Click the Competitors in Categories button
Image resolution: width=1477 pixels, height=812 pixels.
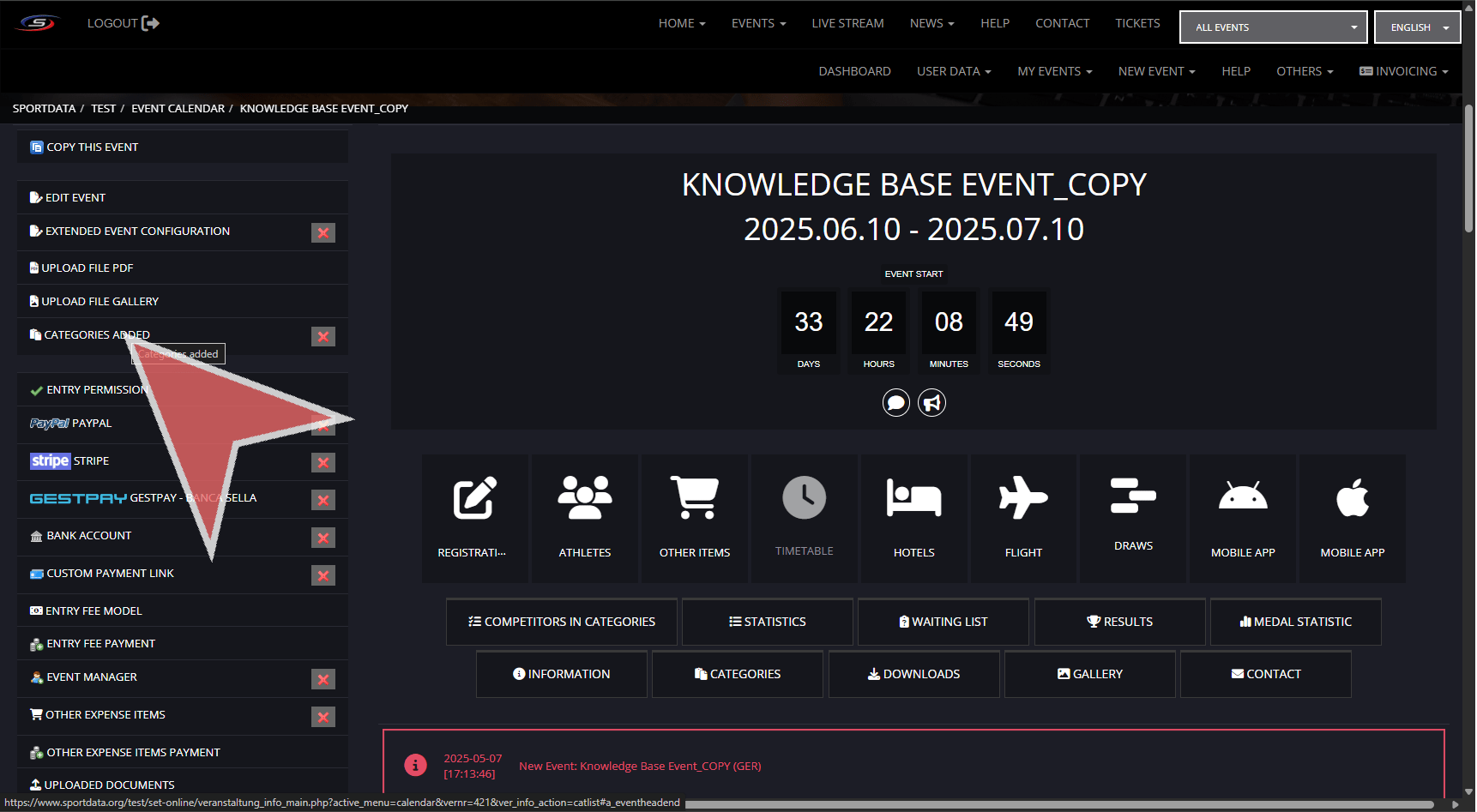pyautogui.click(x=562, y=622)
